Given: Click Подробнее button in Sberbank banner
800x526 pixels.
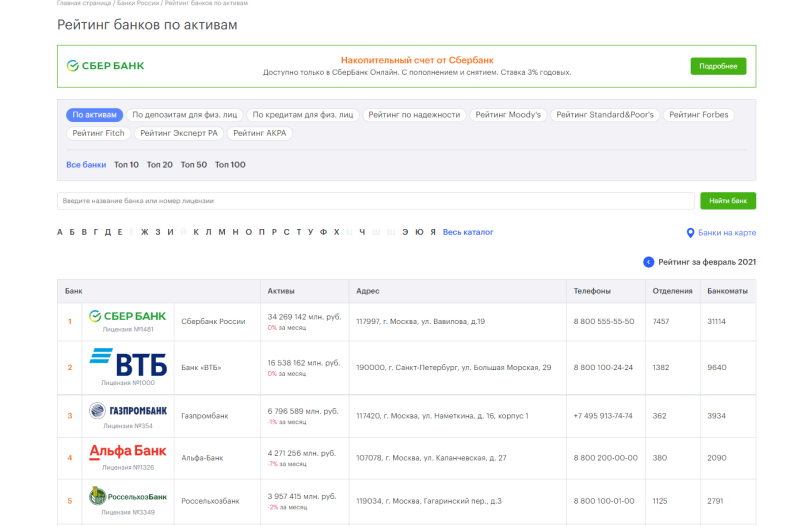Looking at the screenshot, I should (x=718, y=66).
